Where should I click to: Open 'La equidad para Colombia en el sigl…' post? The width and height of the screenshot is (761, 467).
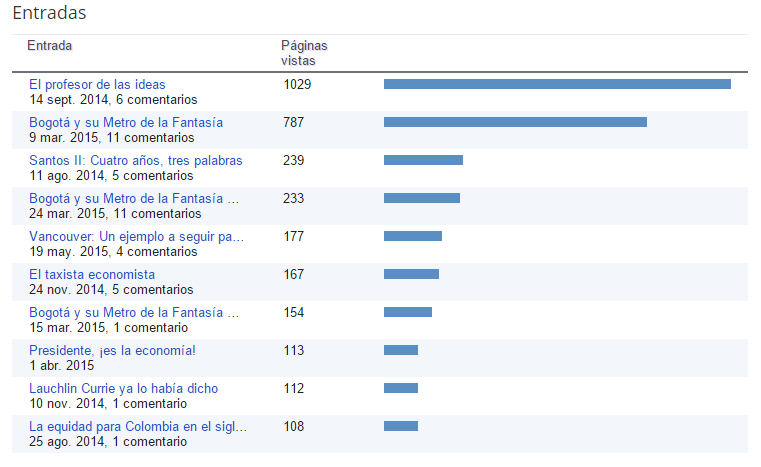click(138, 426)
